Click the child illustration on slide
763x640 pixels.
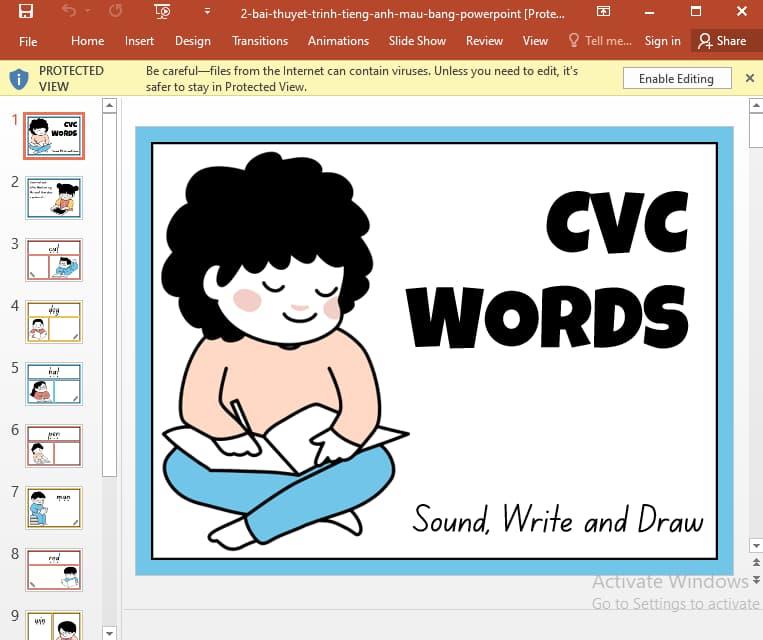coord(285,350)
